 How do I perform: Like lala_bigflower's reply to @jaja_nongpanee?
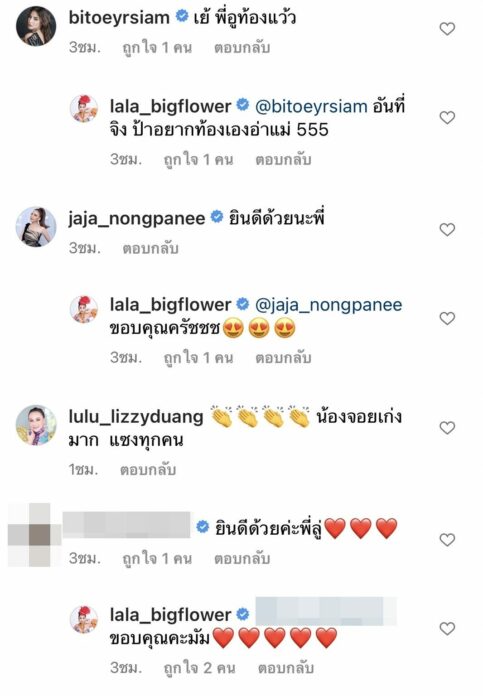(x=447, y=318)
